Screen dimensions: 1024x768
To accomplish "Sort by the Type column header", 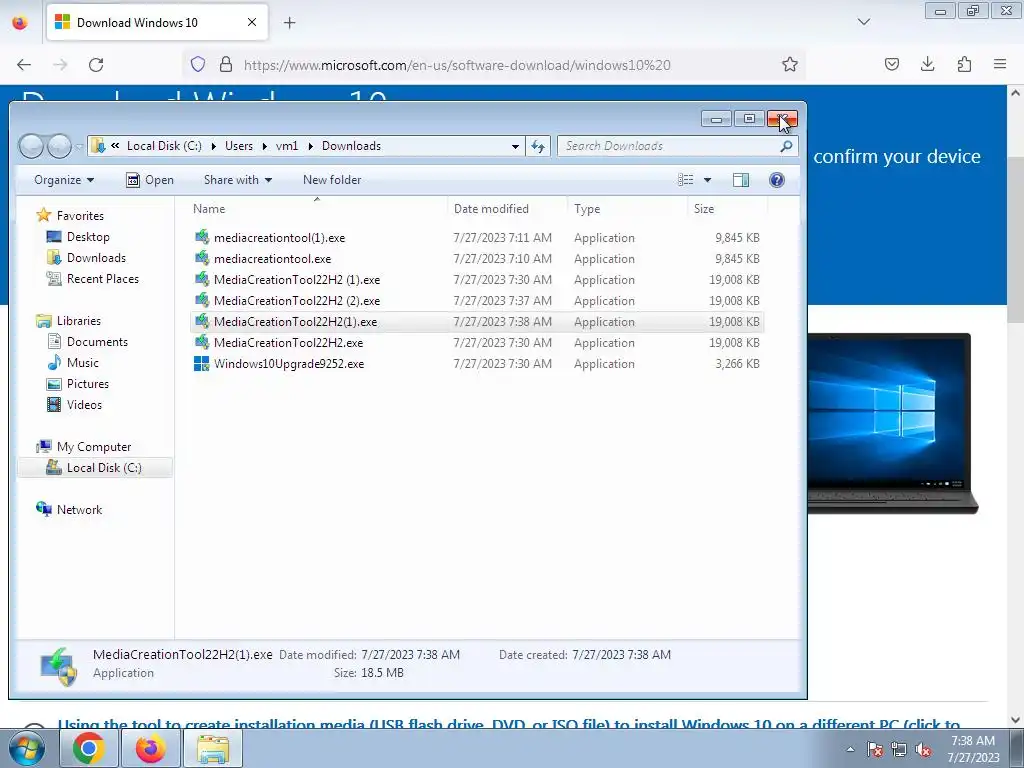I will 587,209.
